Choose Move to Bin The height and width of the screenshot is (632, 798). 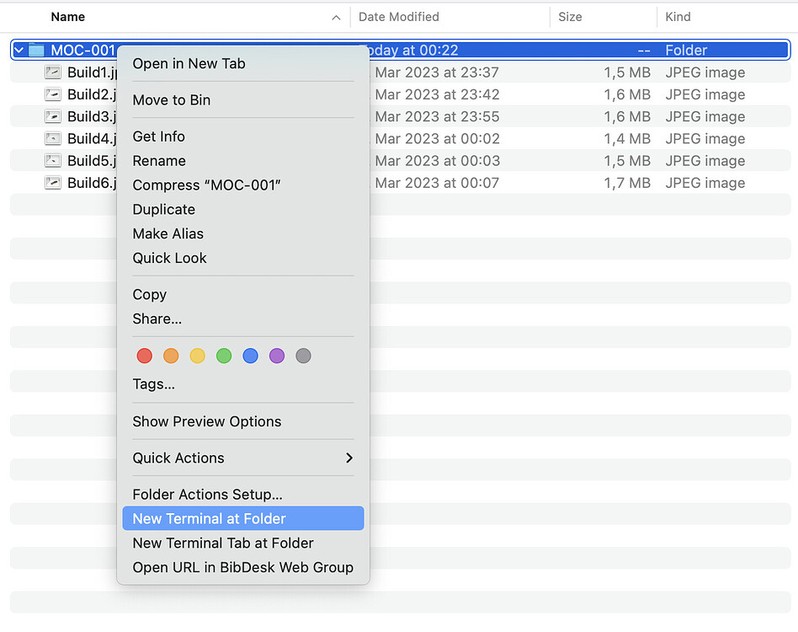(171, 100)
